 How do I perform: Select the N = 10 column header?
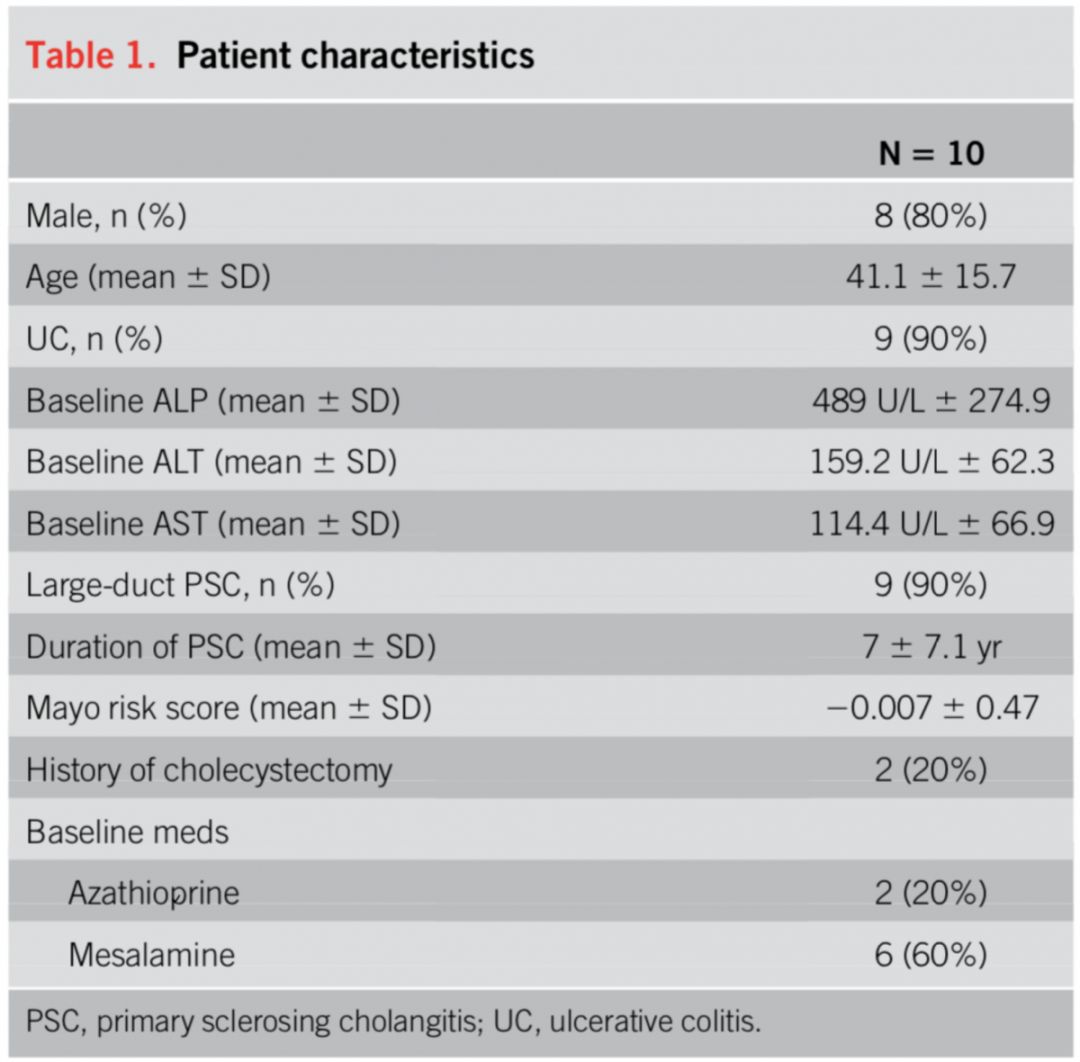[931, 152]
